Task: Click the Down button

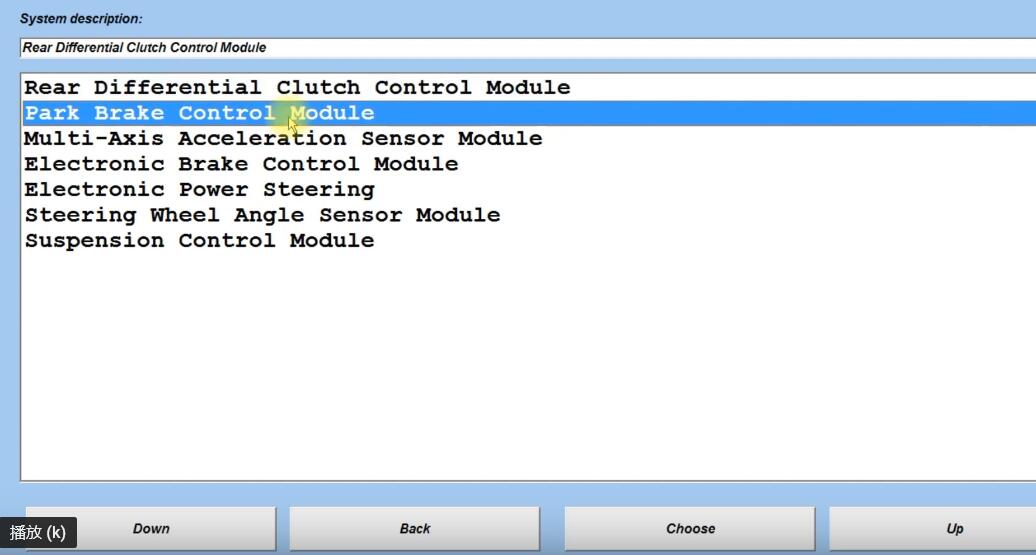Action: click(151, 529)
